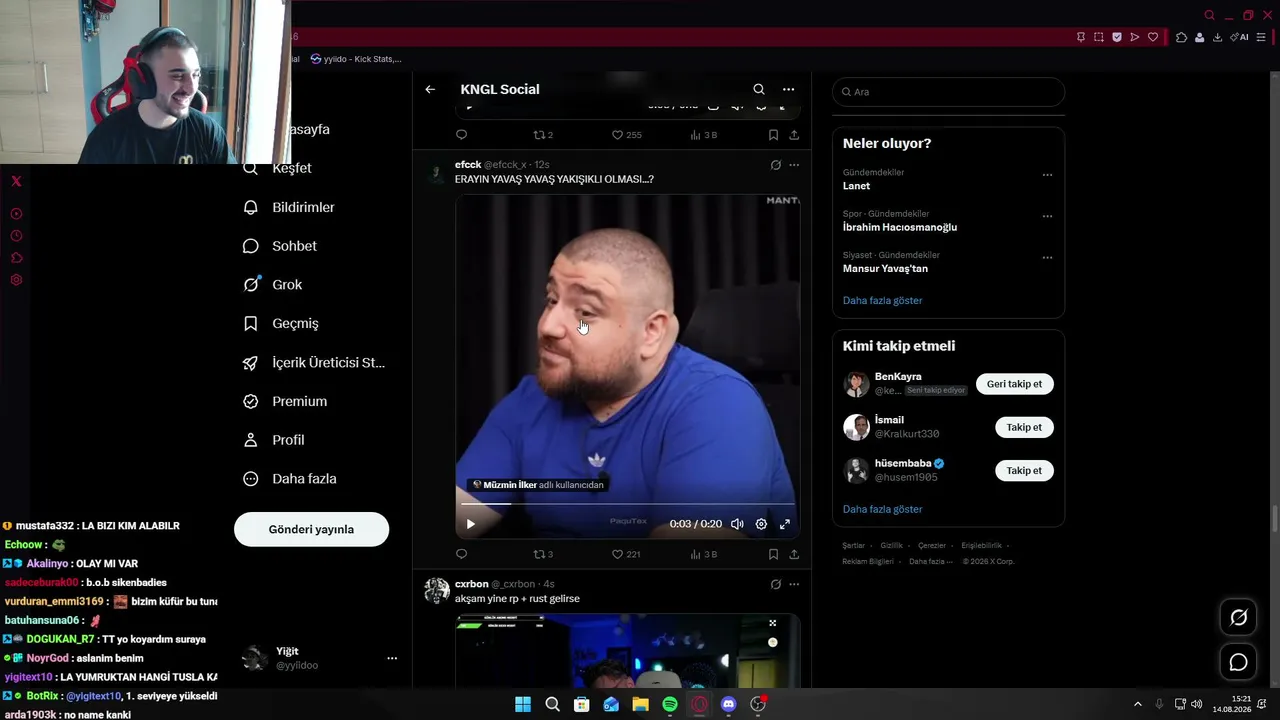Open cxrbon's profile avatar
The width and height of the screenshot is (1280, 720).
[x=437, y=590]
